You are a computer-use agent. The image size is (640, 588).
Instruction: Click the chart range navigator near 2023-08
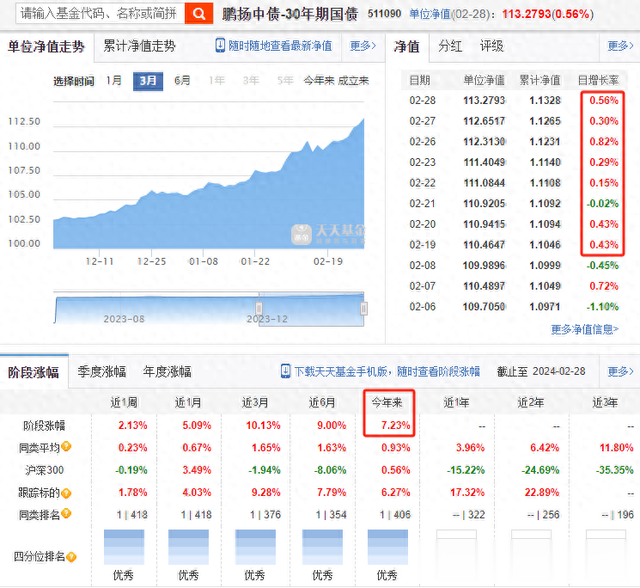tap(124, 319)
